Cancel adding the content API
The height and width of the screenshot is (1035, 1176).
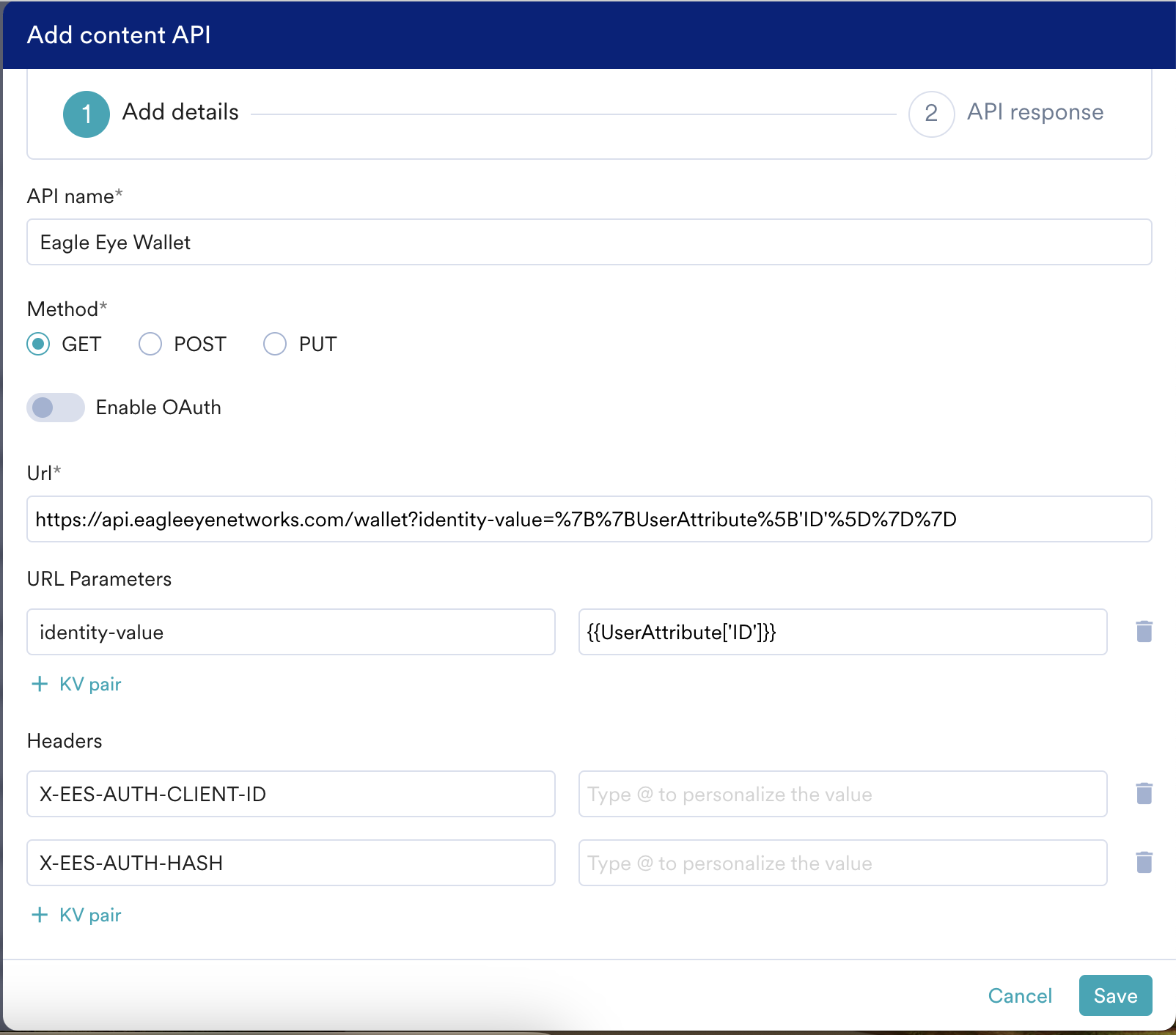(x=1020, y=995)
